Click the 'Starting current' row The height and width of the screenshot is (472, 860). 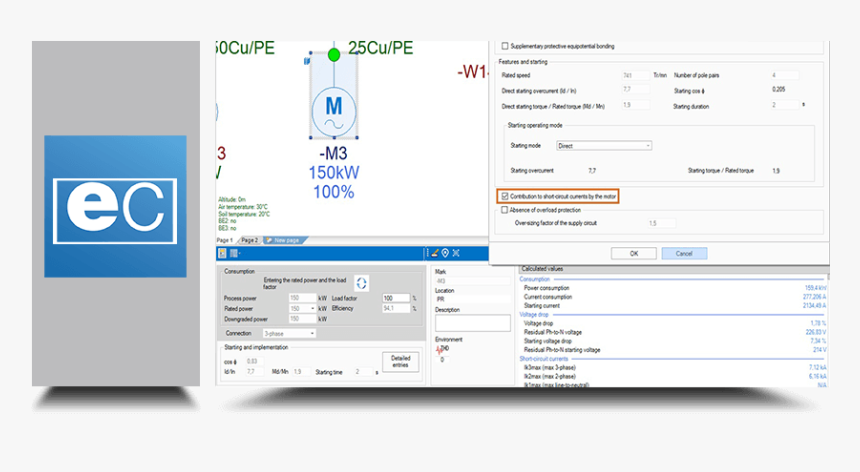(674, 305)
